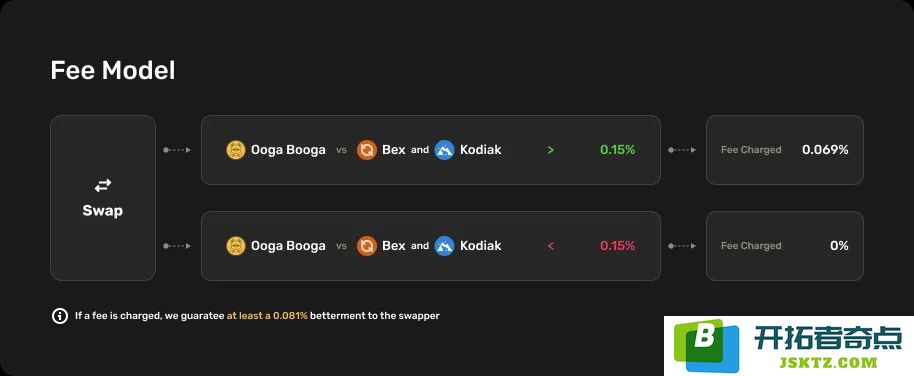Click the green 0.15% value
Viewport: 914px width, 376px height.
(x=617, y=150)
